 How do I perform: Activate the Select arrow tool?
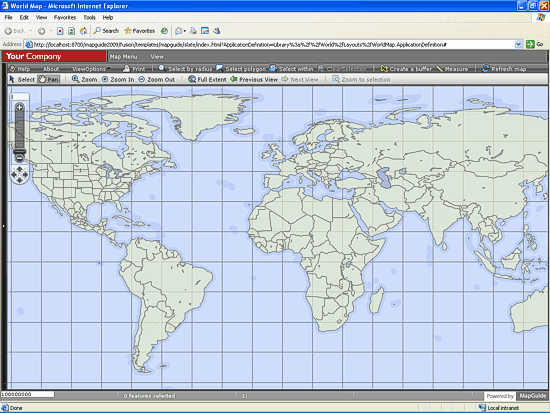pos(22,79)
